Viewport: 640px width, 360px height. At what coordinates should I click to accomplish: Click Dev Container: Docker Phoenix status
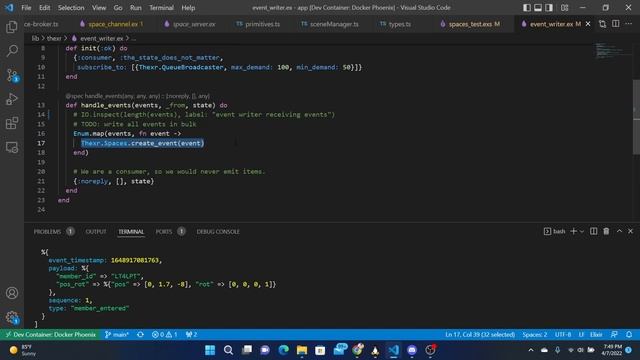coord(50,335)
